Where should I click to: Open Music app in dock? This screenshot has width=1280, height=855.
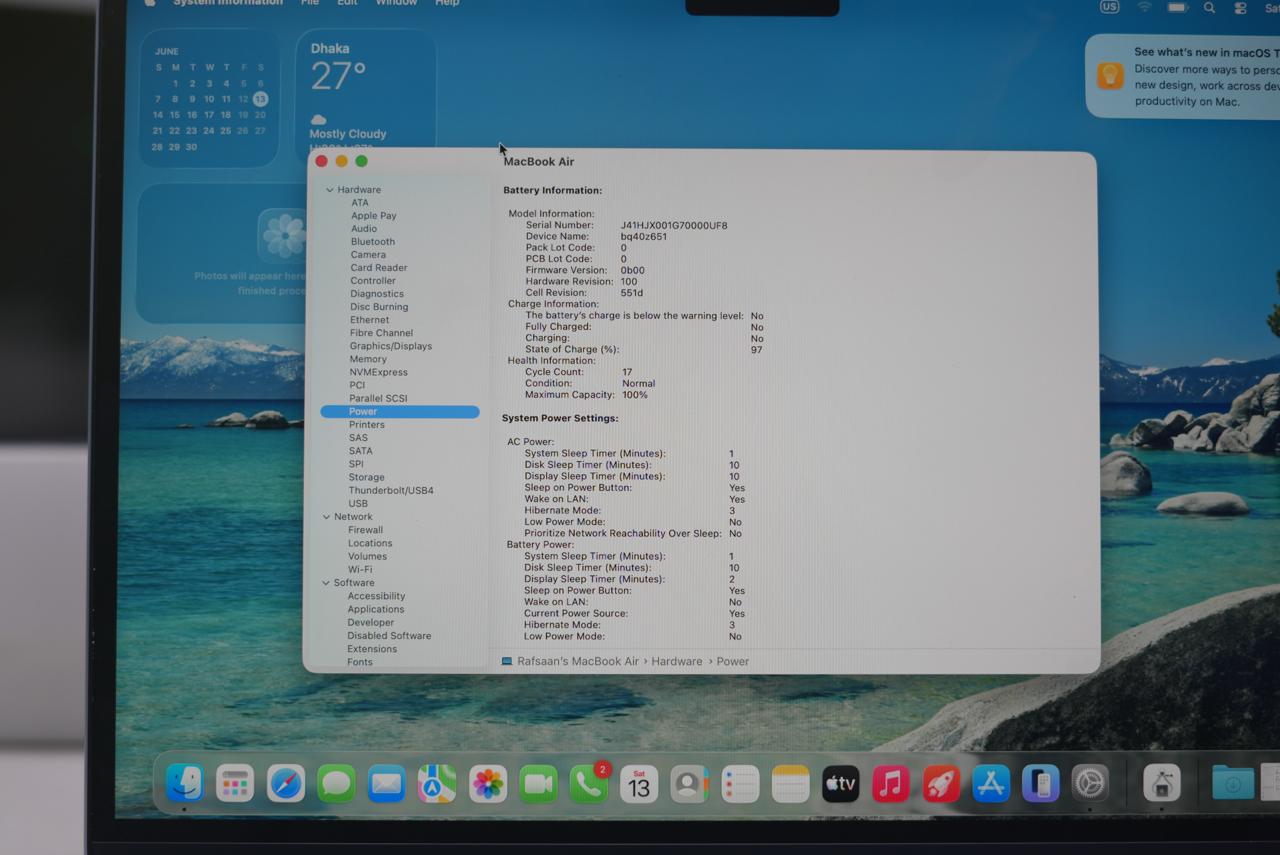click(x=890, y=784)
